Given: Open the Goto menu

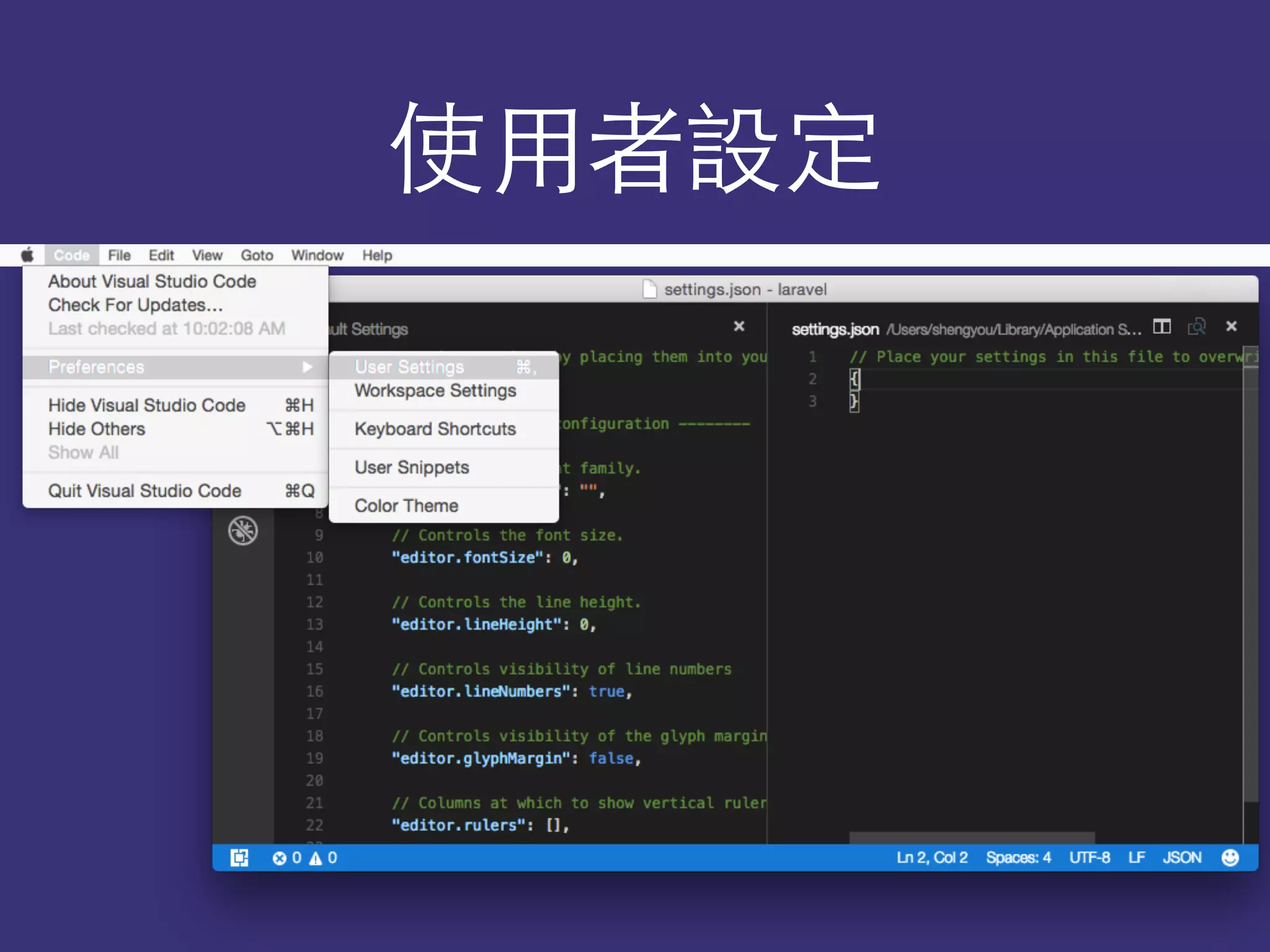Looking at the screenshot, I should [x=257, y=255].
